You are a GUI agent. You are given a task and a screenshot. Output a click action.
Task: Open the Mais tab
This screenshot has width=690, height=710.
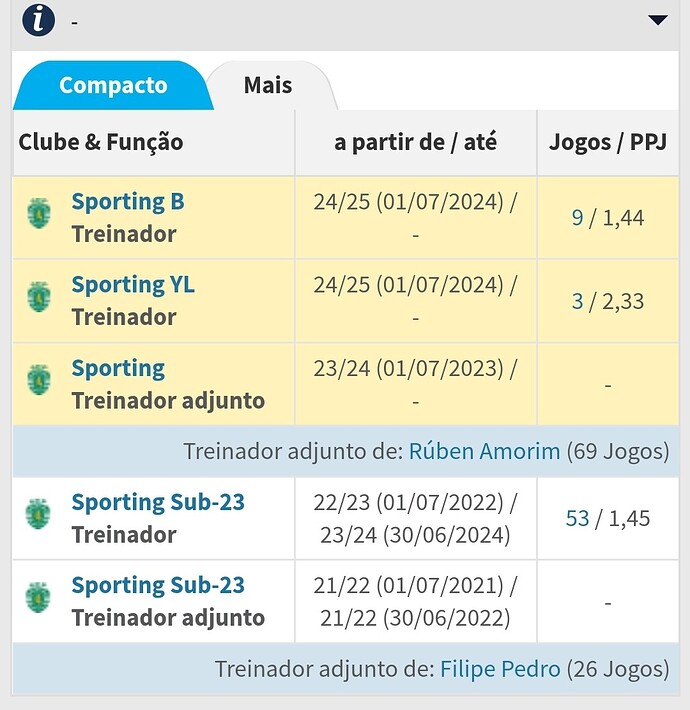point(268,85)
